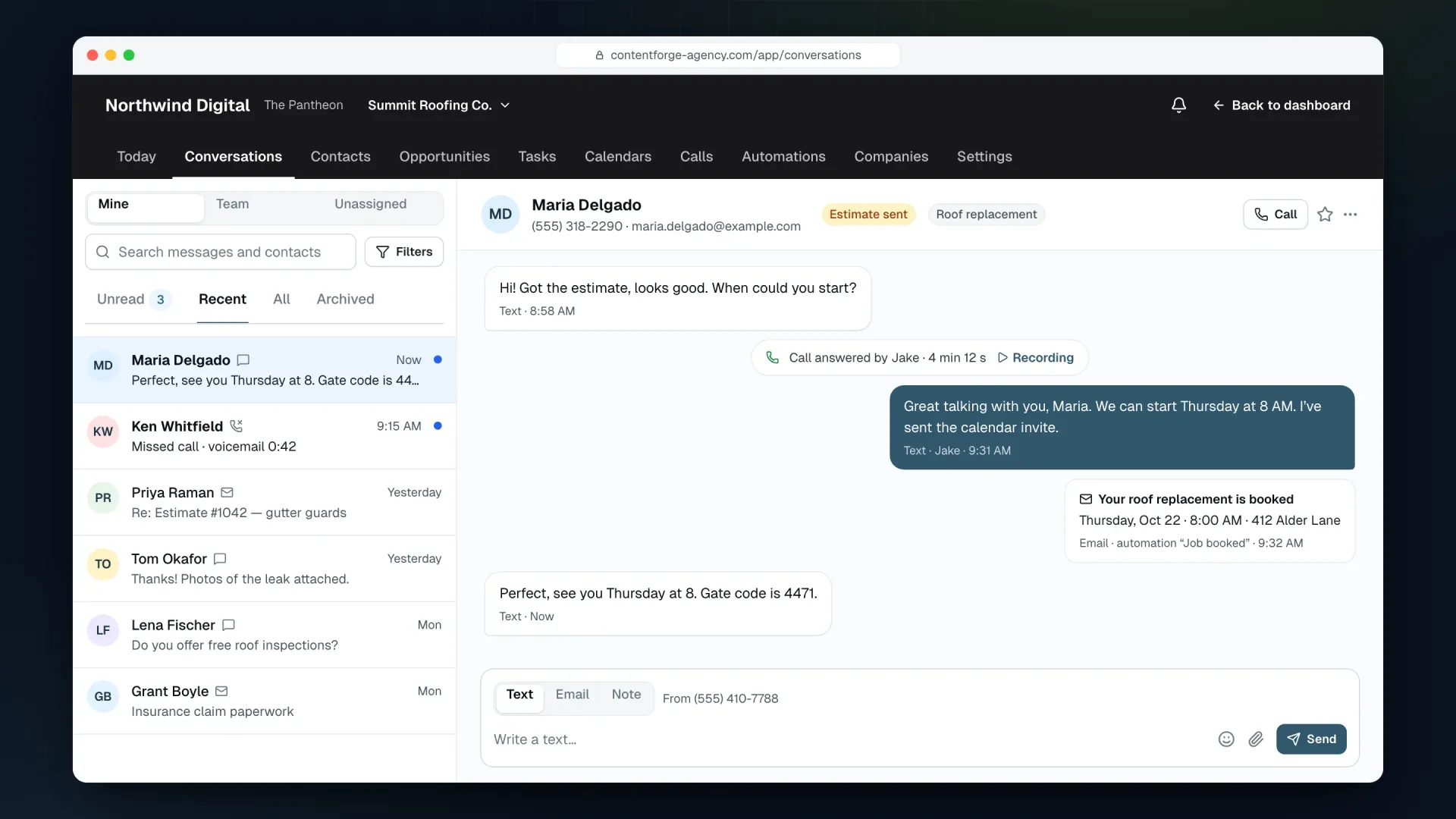The width and height of the screenshot is (1456, 819).
Task: Show Archived conversations
Action: [345, 300]
